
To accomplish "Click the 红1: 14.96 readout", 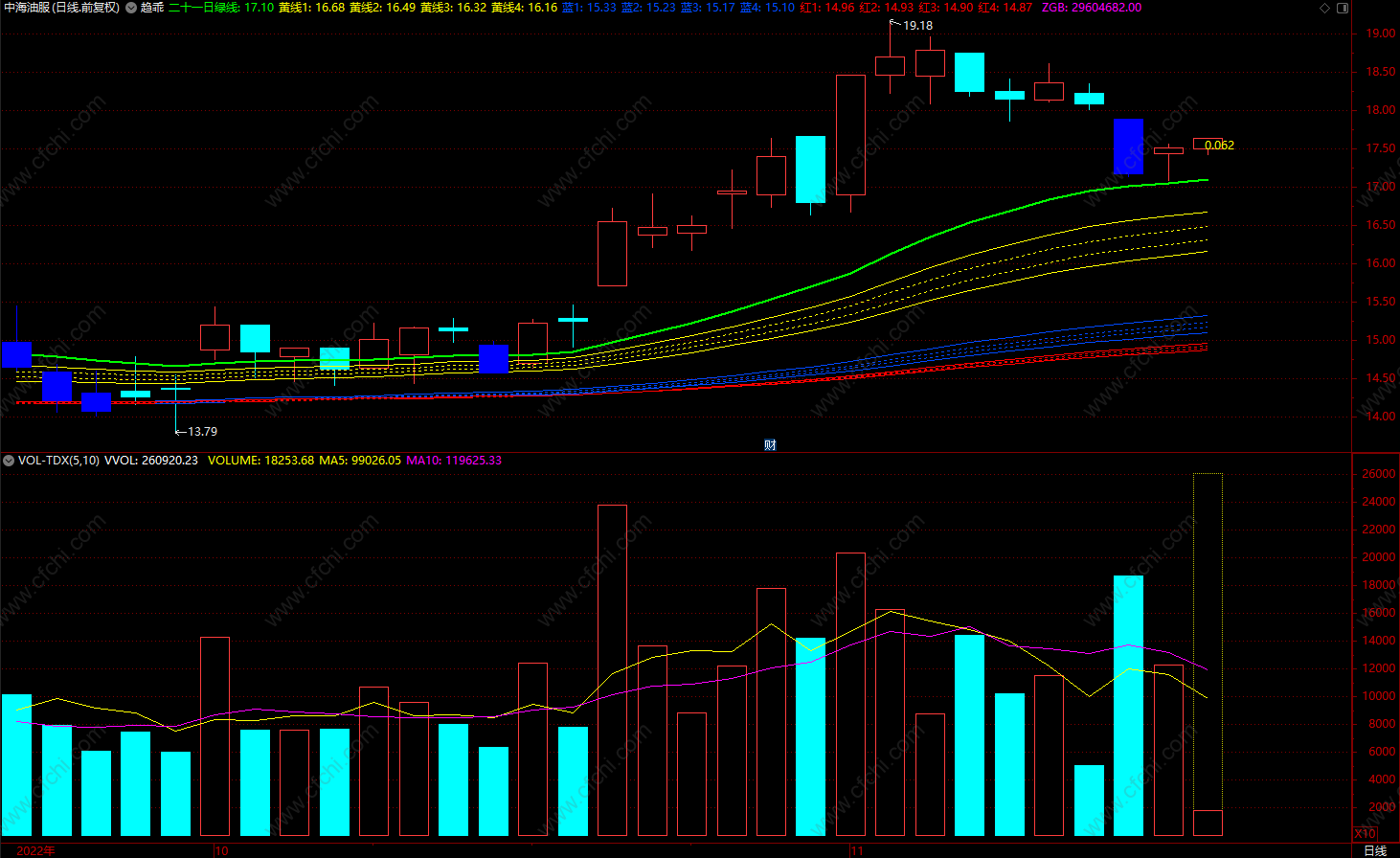I will point(826,8).
